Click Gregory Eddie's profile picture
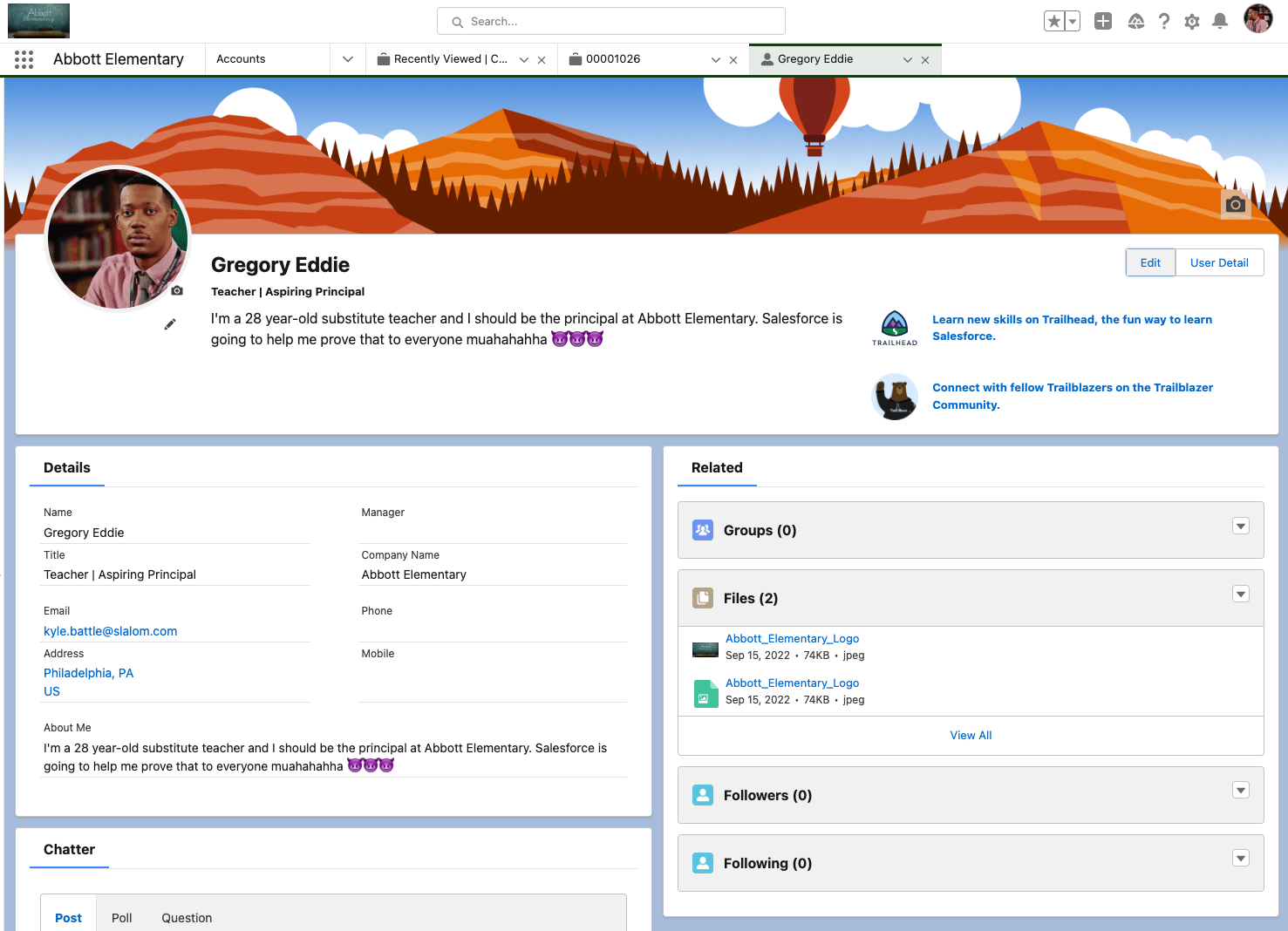The height and width of the screenshot is (931, 1288). [117, 239]
